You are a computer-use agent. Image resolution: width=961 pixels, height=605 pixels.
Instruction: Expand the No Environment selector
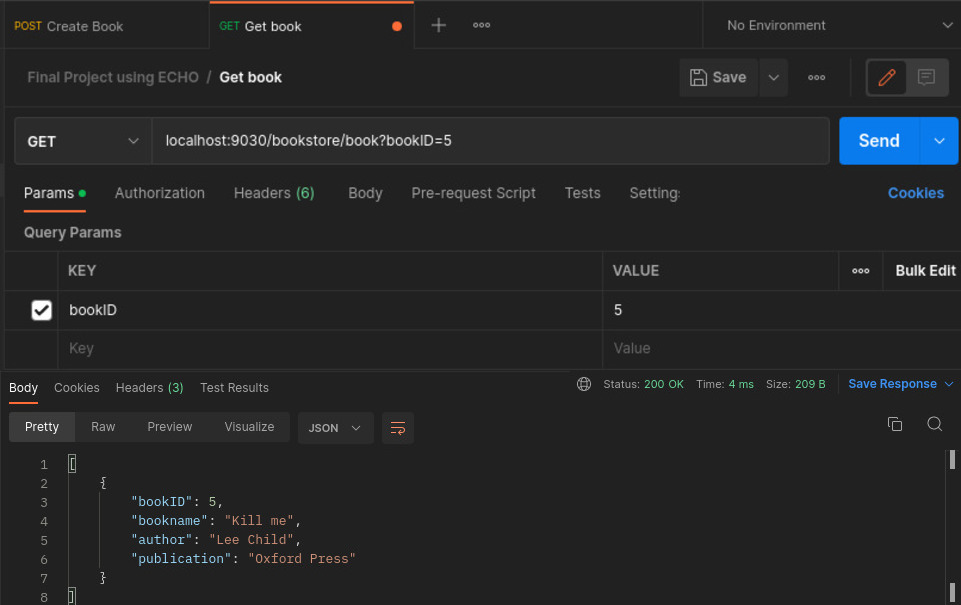click(x=830, y=25)
